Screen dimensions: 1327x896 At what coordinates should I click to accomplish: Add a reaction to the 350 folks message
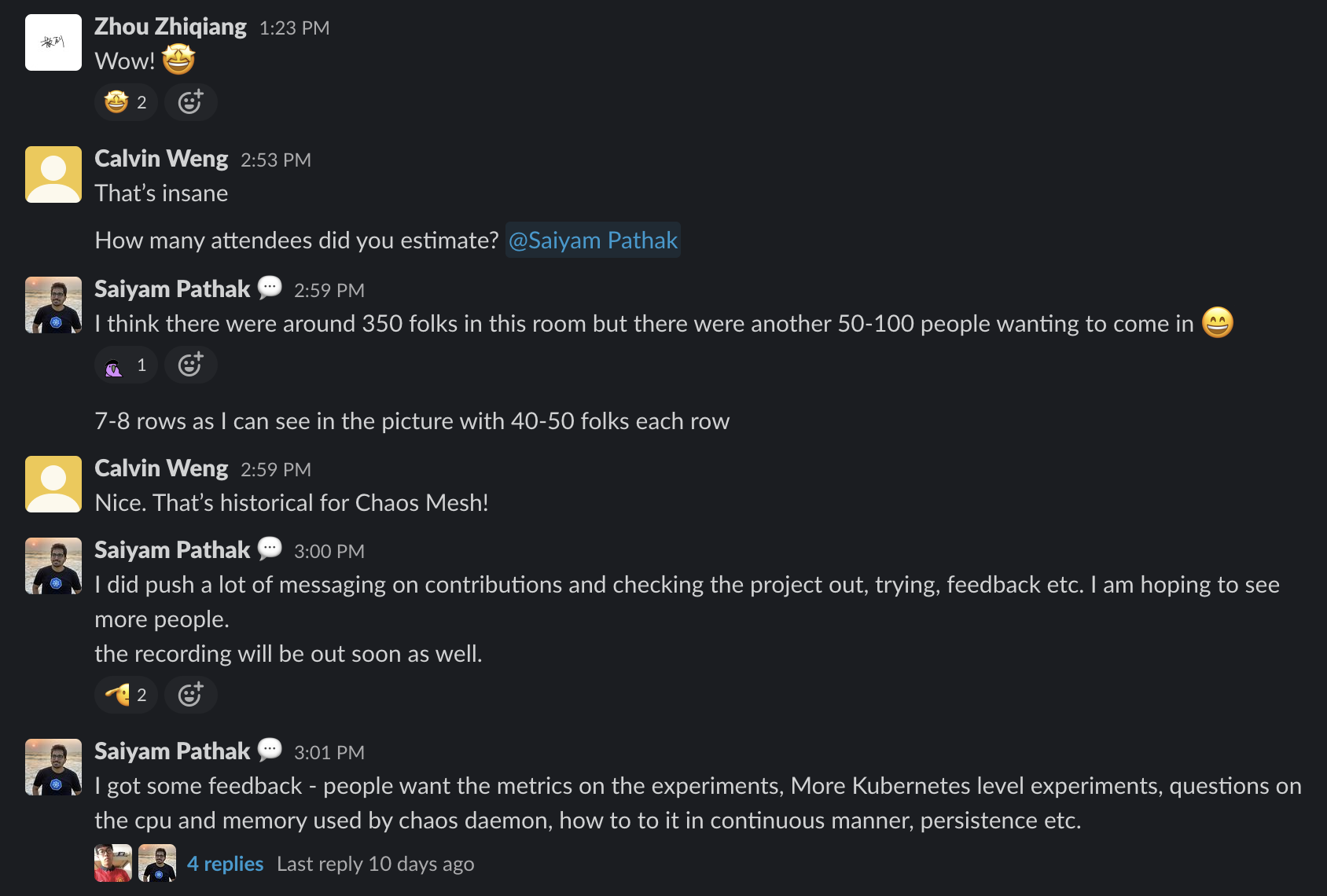[x=190, y=365]
